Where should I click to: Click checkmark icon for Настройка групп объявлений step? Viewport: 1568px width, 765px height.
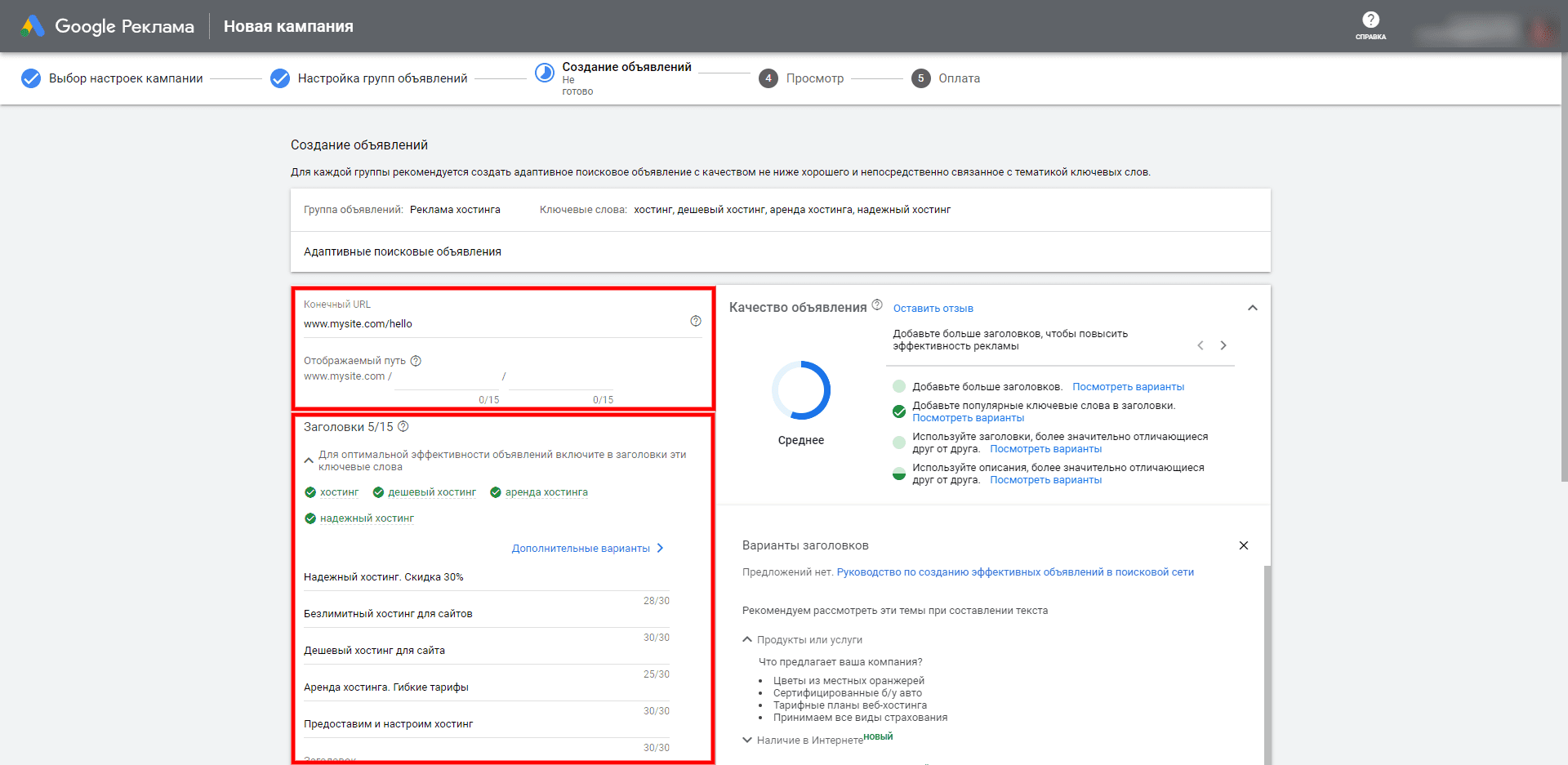[x=280, y=78]
